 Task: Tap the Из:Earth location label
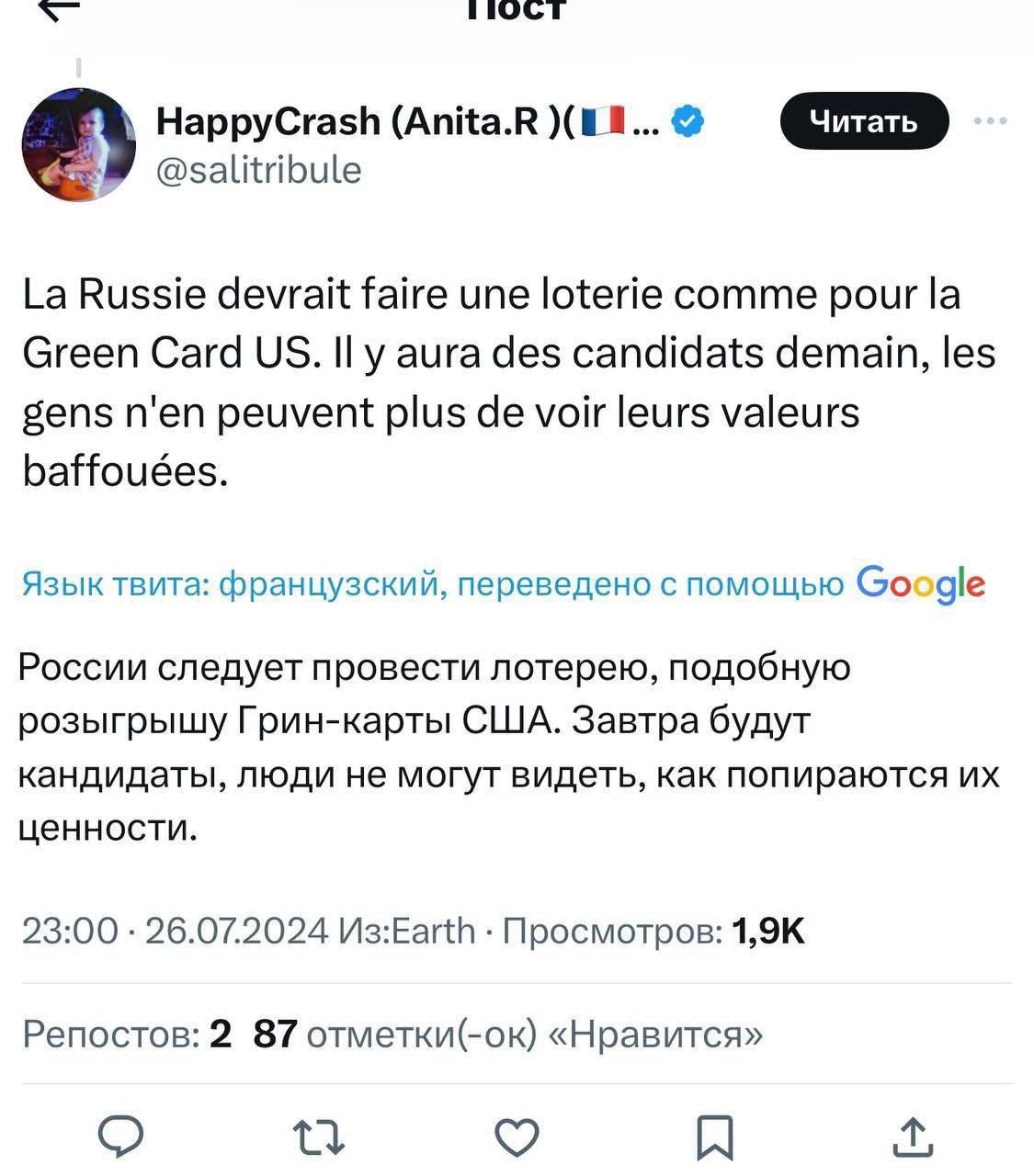[407, 932]
